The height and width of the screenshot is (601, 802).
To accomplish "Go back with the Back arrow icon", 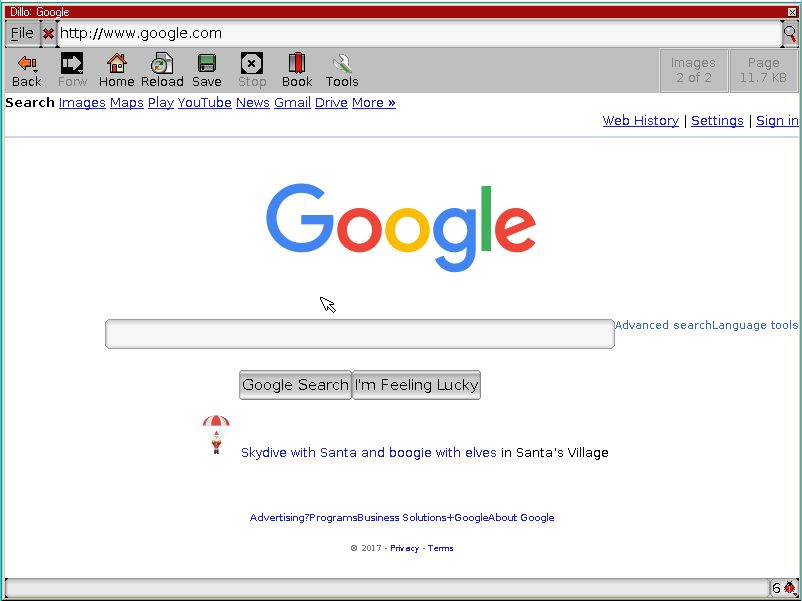I will 27,64.
